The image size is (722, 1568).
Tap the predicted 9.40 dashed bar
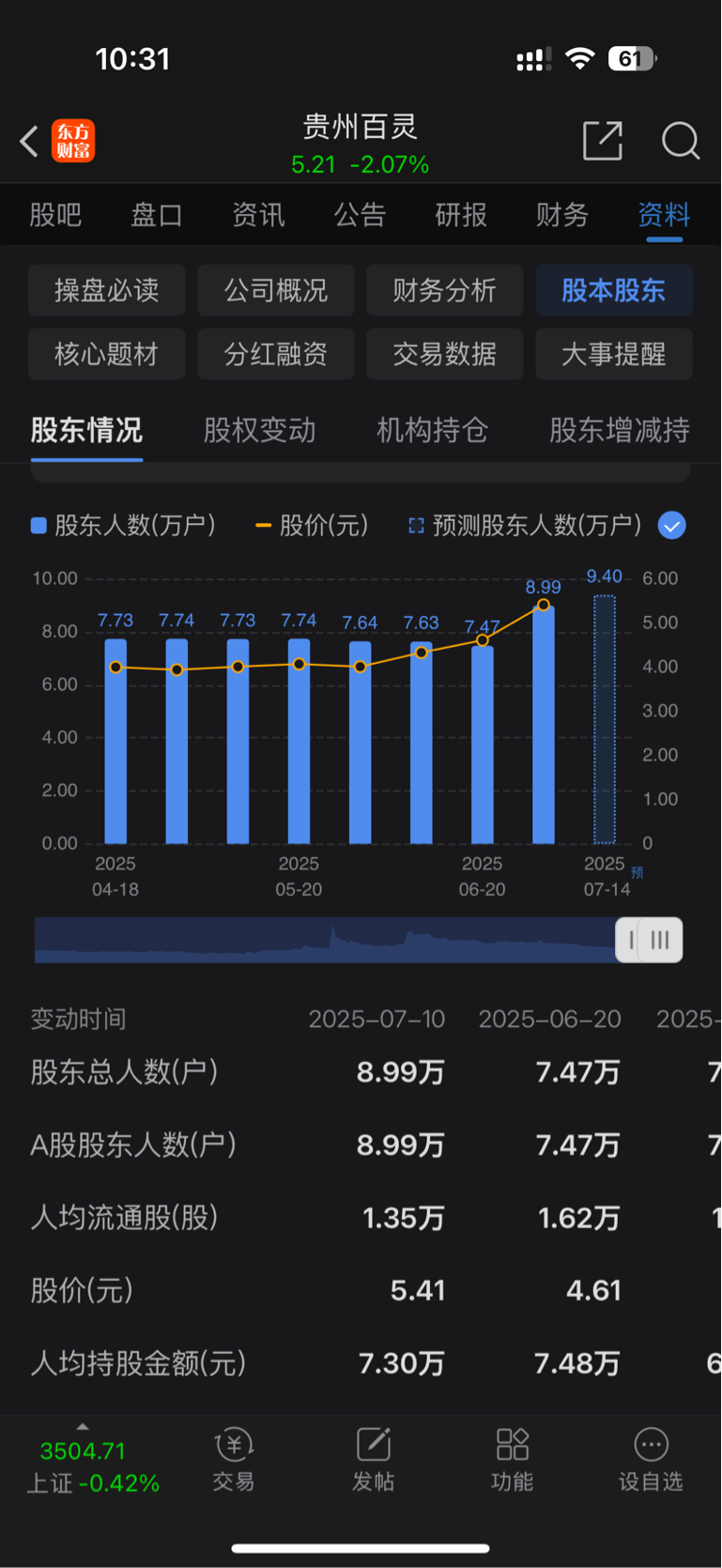605,719
